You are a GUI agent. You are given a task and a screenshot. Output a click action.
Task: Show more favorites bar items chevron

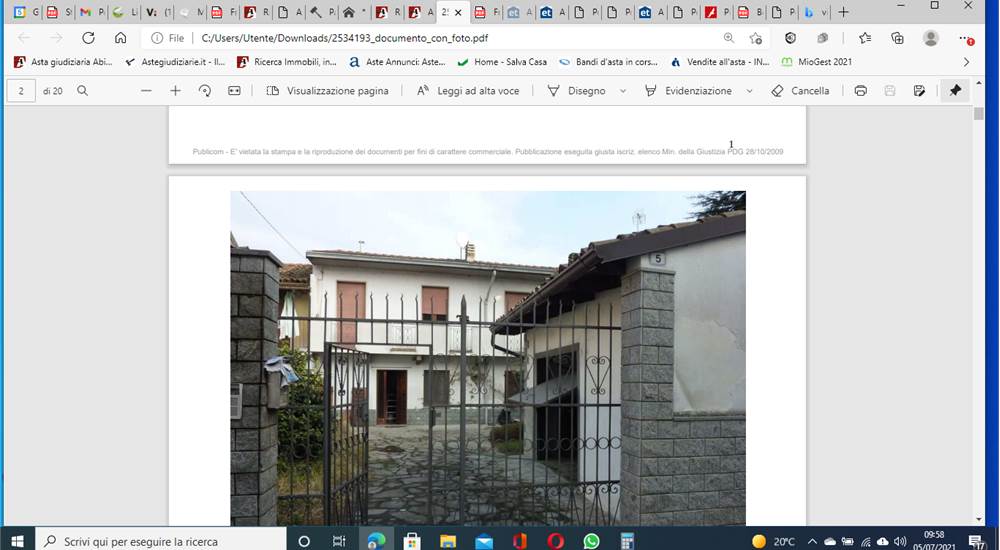(x=966, y=62)
